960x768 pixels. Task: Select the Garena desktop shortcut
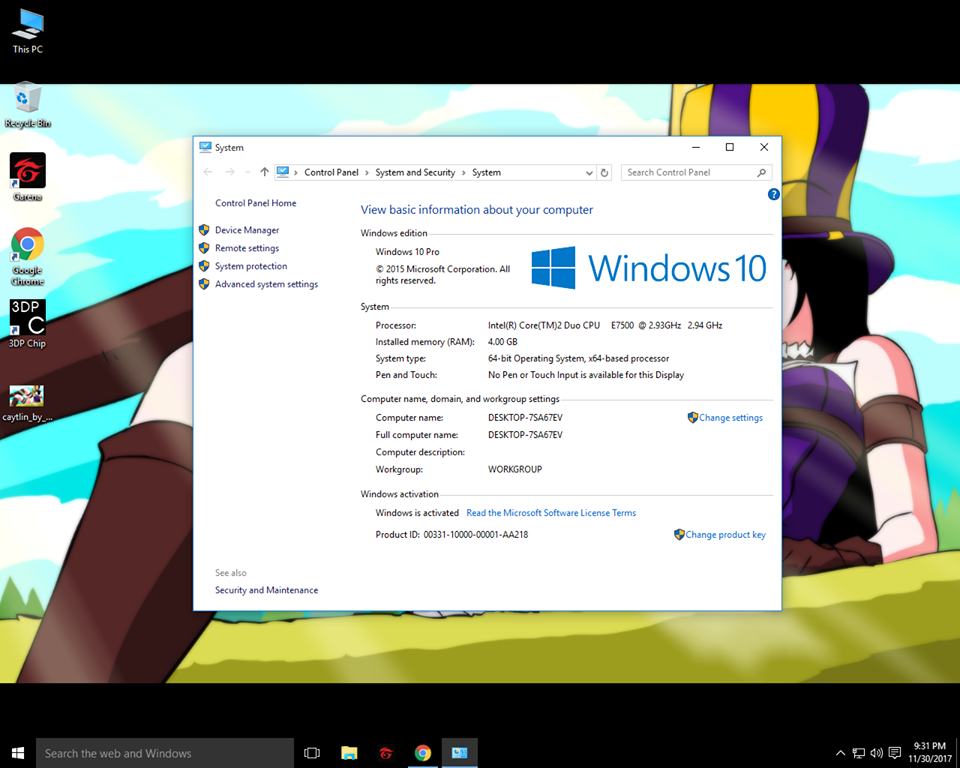click(x=28, y=178)
